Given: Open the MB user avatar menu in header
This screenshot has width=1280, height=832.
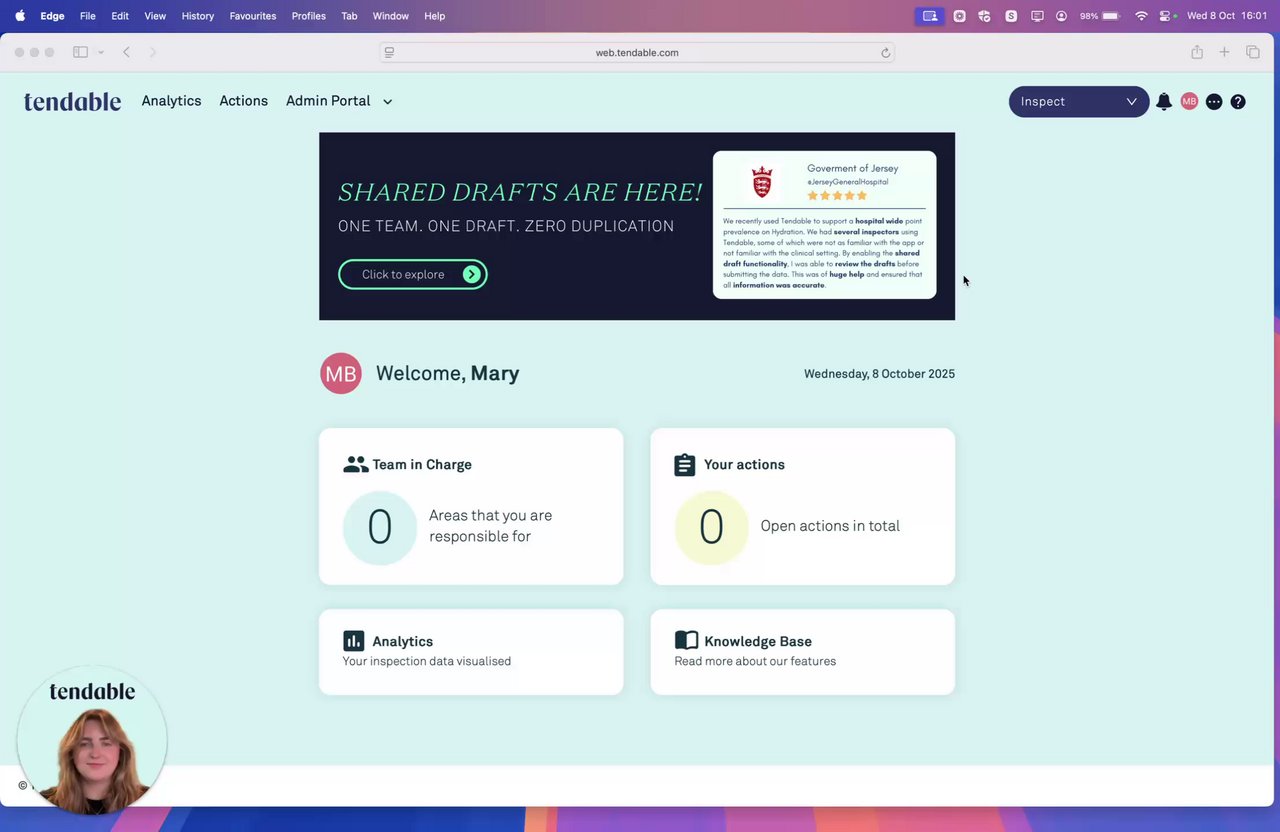Looking at the screenshot, I should click(x=1189, y=101).
